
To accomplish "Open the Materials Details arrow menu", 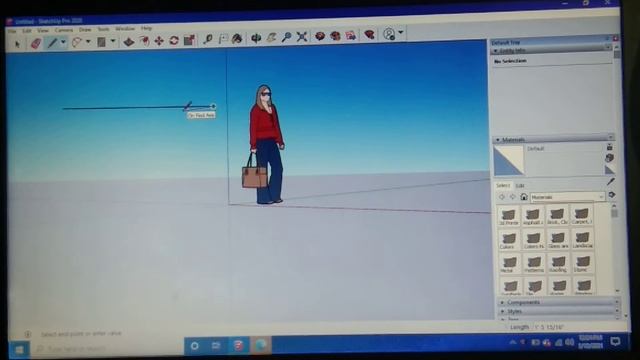I will [x=612, y=195].
